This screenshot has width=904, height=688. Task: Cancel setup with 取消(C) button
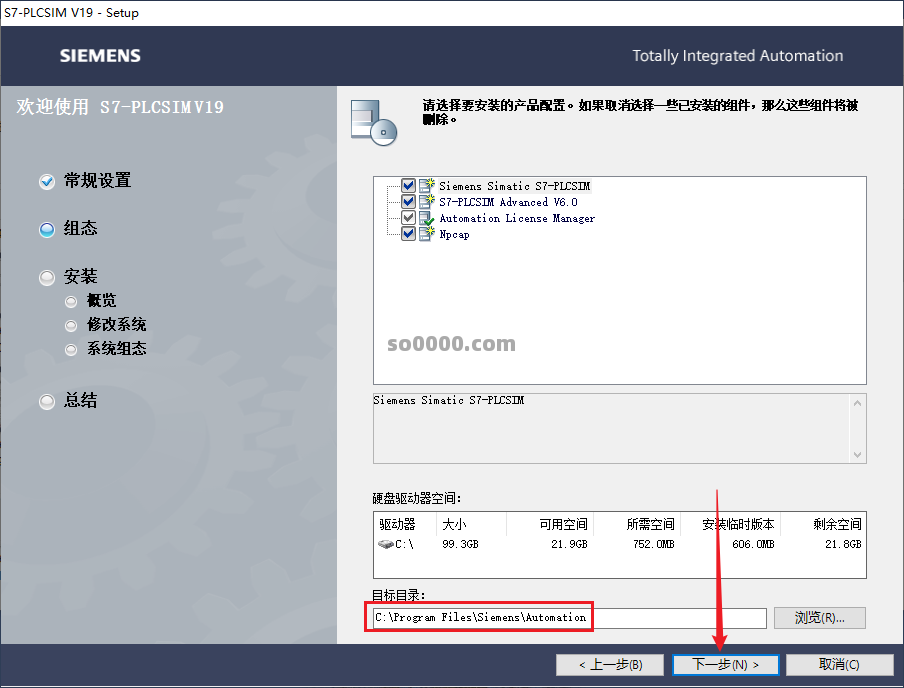coord(839,664)
